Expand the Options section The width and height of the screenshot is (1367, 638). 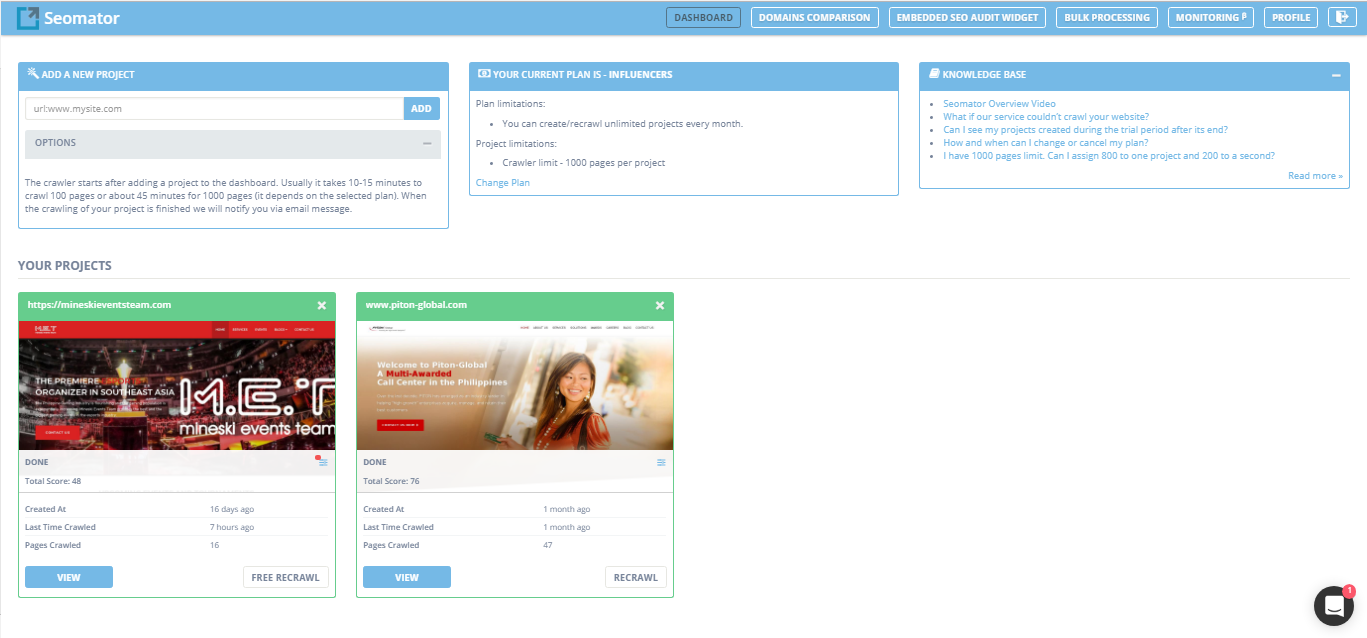[427, 144]
